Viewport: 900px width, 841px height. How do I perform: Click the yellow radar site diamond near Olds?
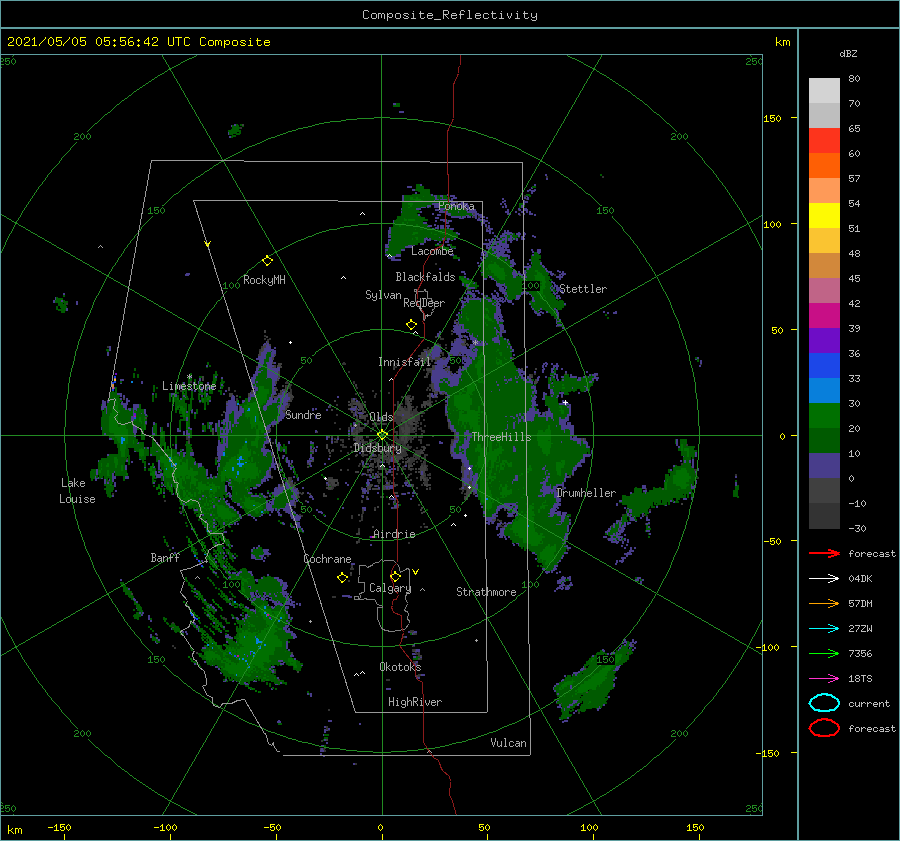[x=382, y=435]
